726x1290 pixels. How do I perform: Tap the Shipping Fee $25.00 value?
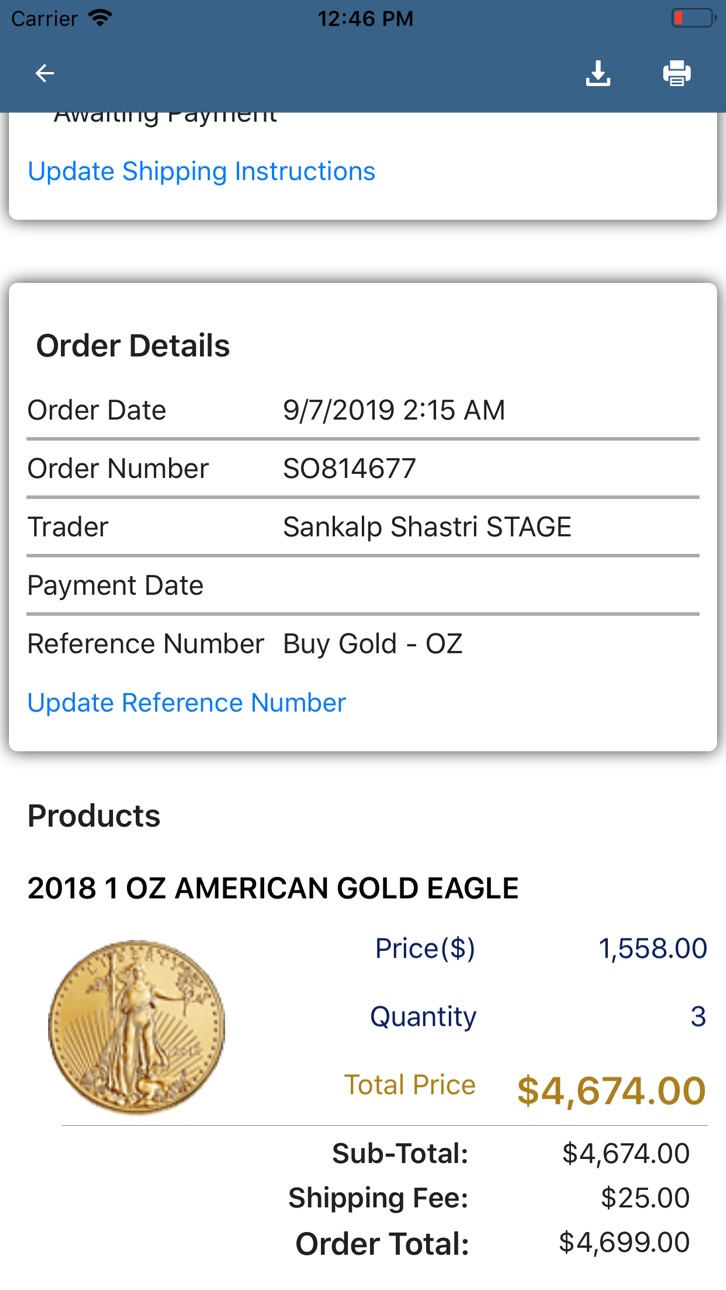point(645,1197)
